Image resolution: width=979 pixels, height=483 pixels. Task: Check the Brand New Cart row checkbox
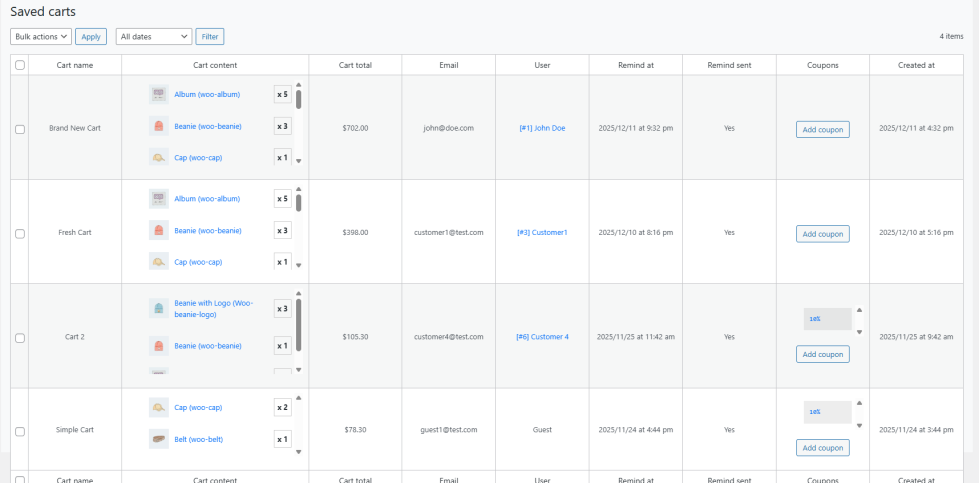20,129
